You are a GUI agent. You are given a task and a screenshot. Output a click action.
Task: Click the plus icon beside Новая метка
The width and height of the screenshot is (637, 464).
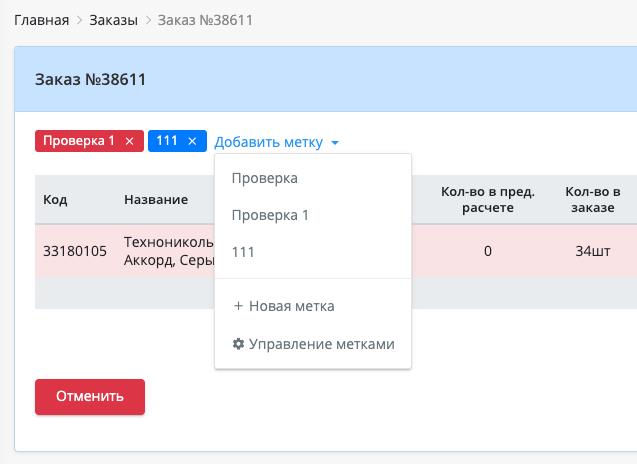point(238,306)
